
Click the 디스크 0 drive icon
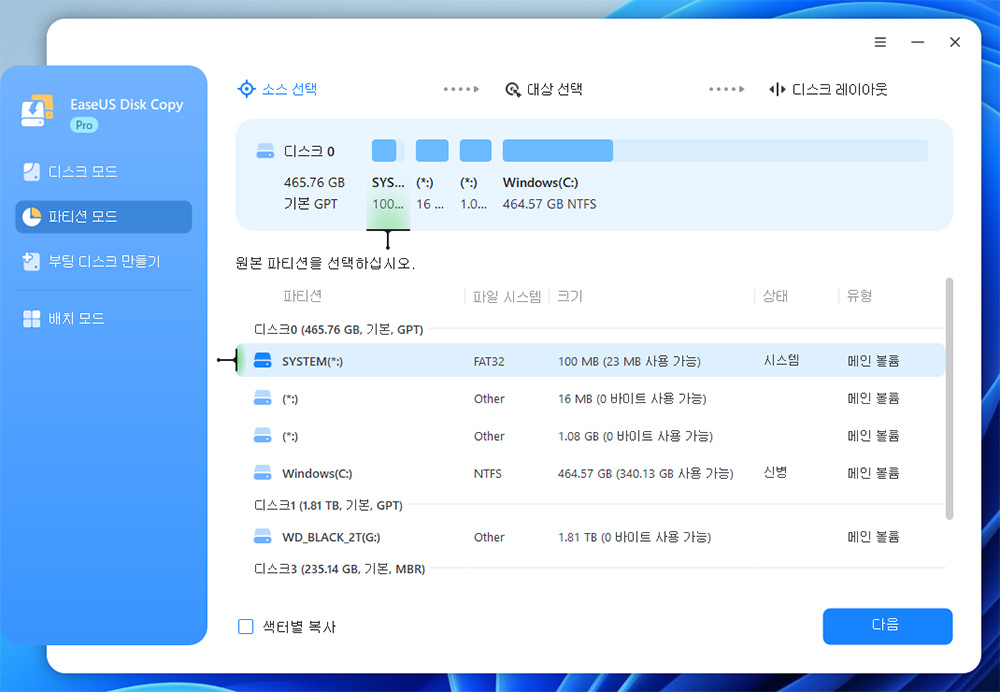[x=265, y=151]
